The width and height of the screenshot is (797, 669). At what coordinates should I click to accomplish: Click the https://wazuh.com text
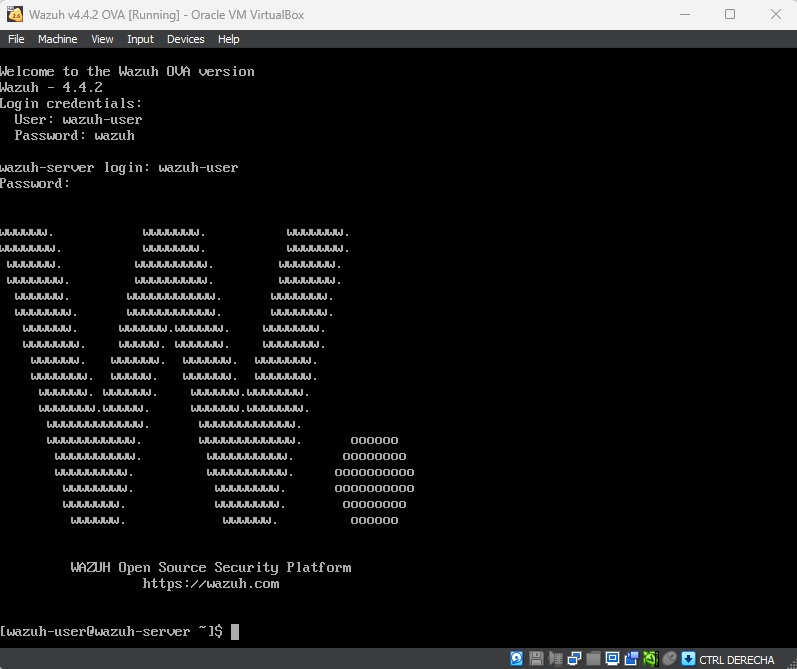pyautogui.click(x=211, y=584)
